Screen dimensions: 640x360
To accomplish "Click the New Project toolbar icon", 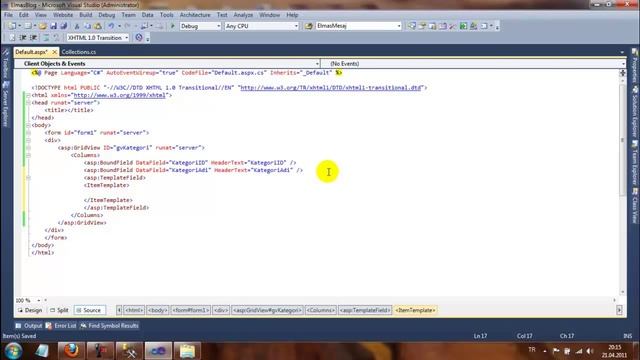I will tap(12, 26).
